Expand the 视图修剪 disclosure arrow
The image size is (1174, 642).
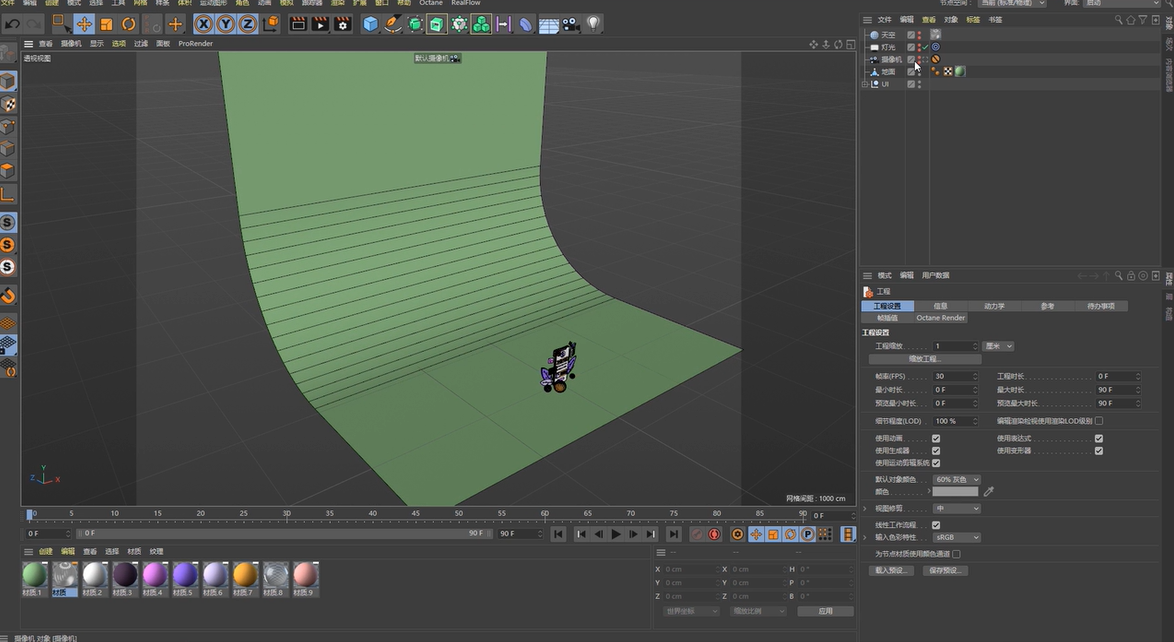(x=866, y=509)
